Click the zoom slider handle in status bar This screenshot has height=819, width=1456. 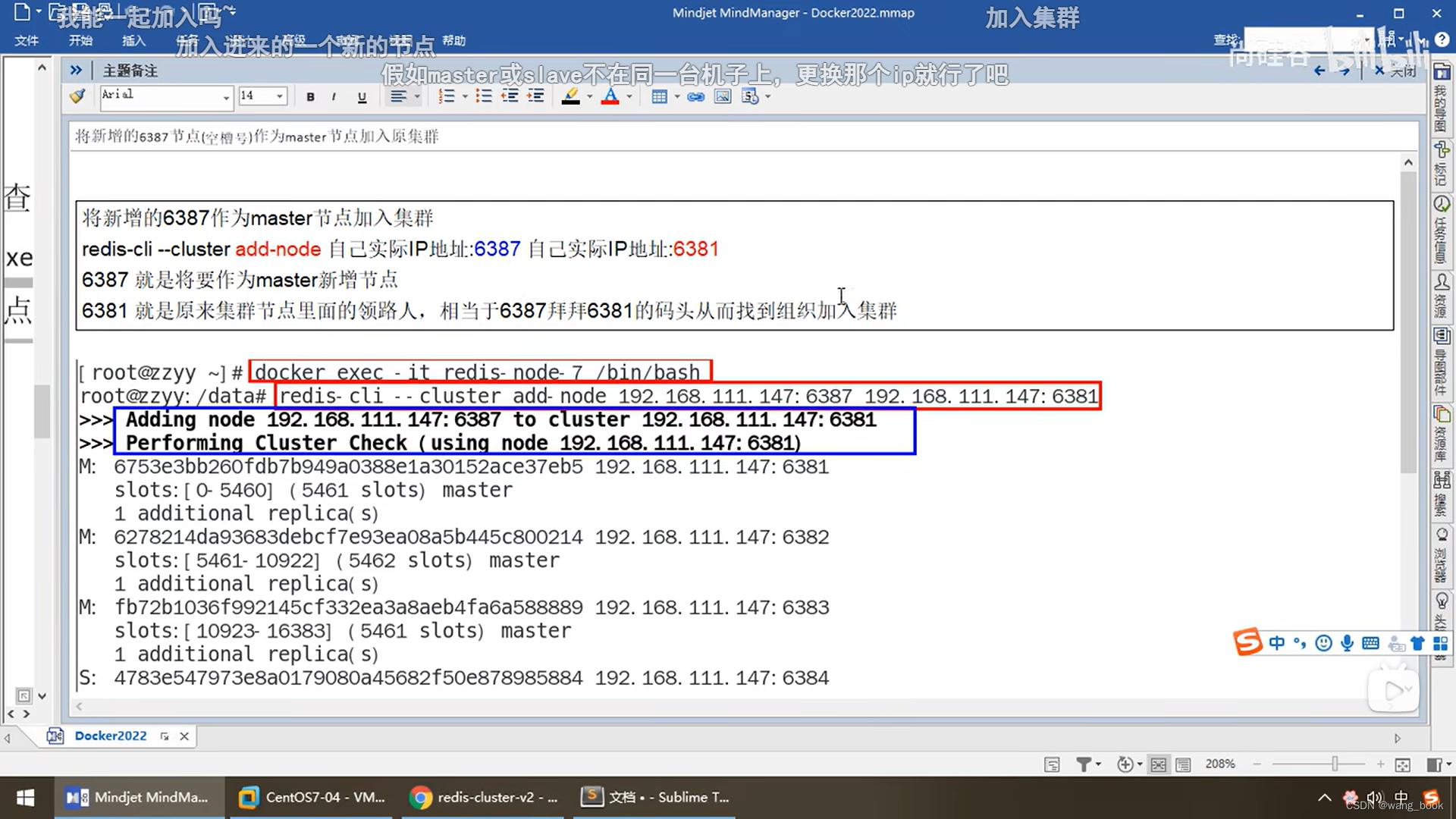coord(1335,764)
